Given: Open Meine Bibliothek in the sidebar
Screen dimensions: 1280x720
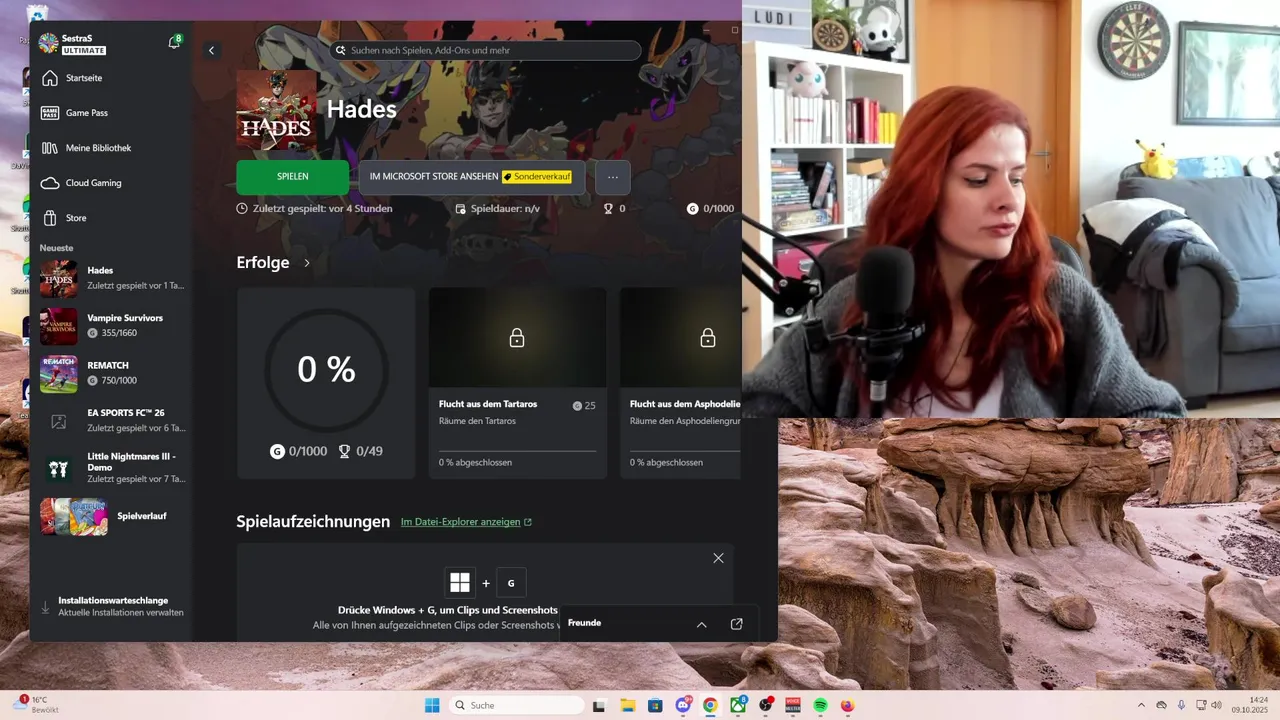Looking at the screenshot, I should 110,148.
